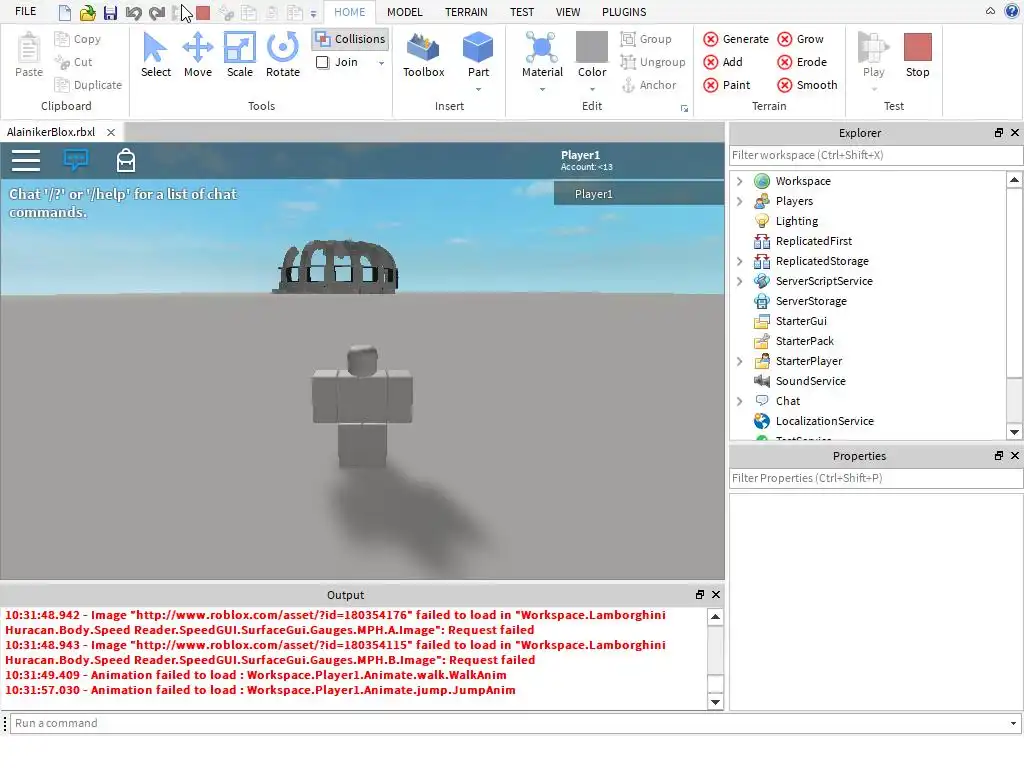
Task: Choose the Scale tool
Action: tap(240, 55)
